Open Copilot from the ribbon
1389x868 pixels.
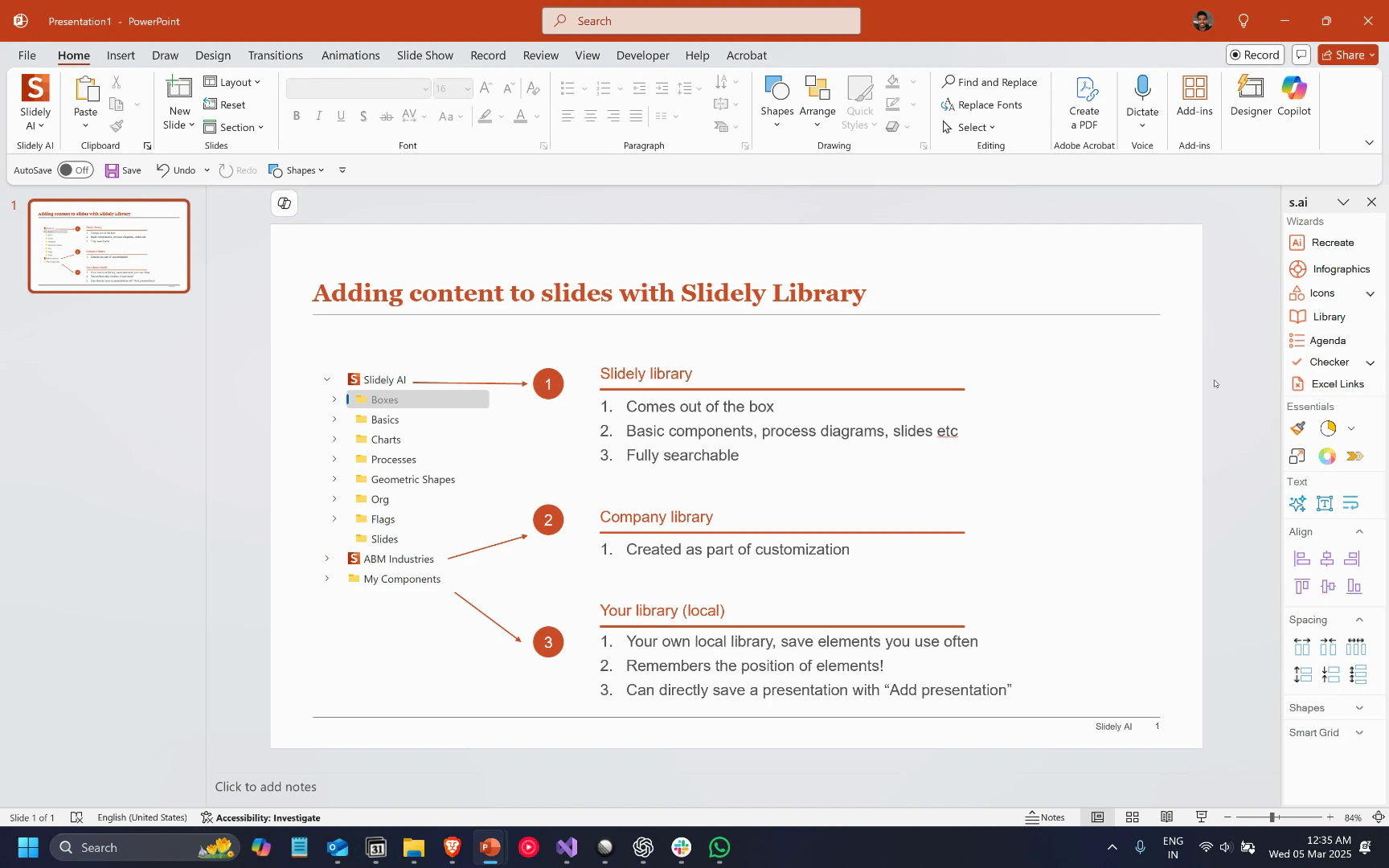pos(1294,96)
